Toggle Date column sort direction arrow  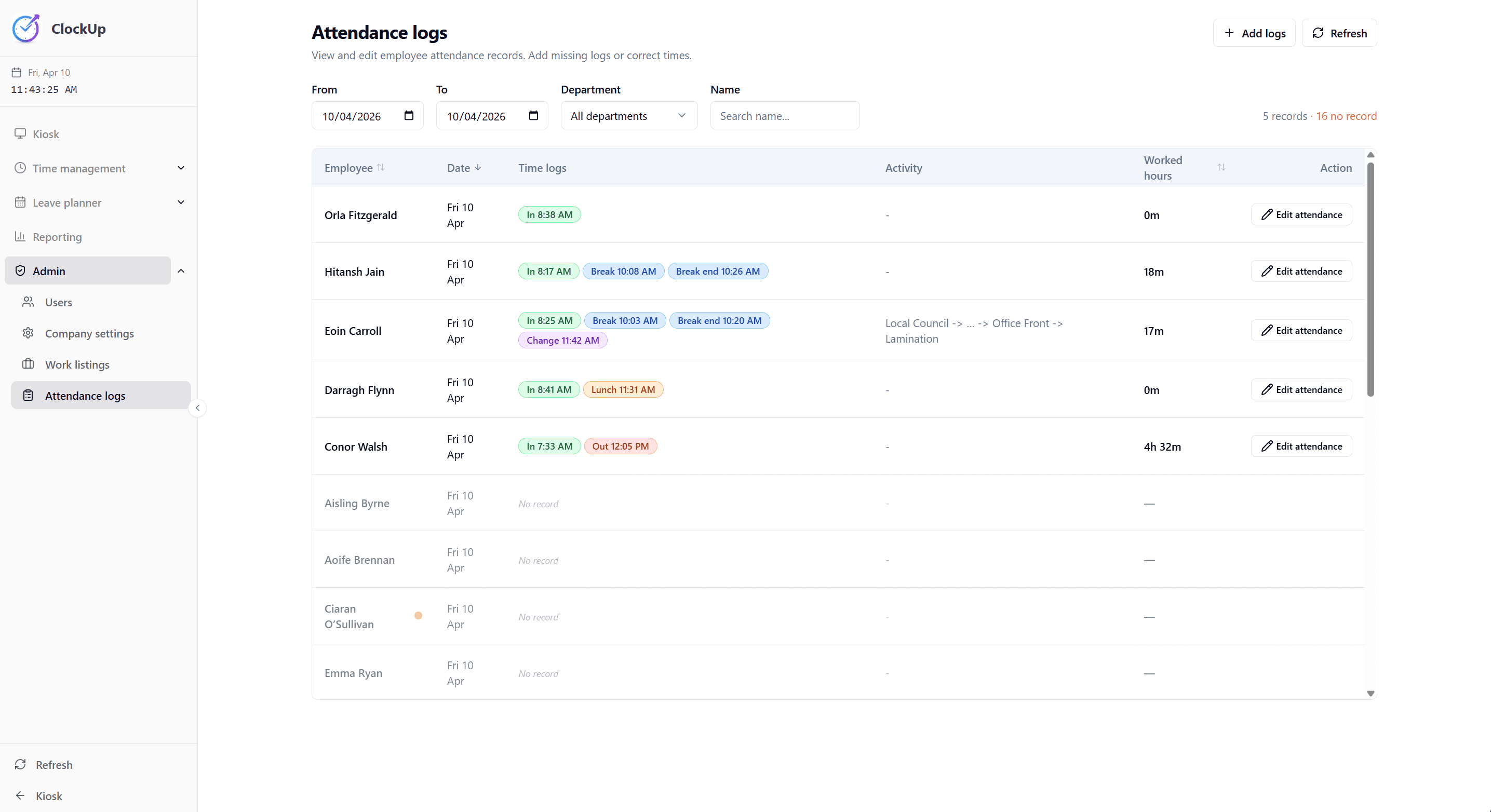click(x=477, y=167)
